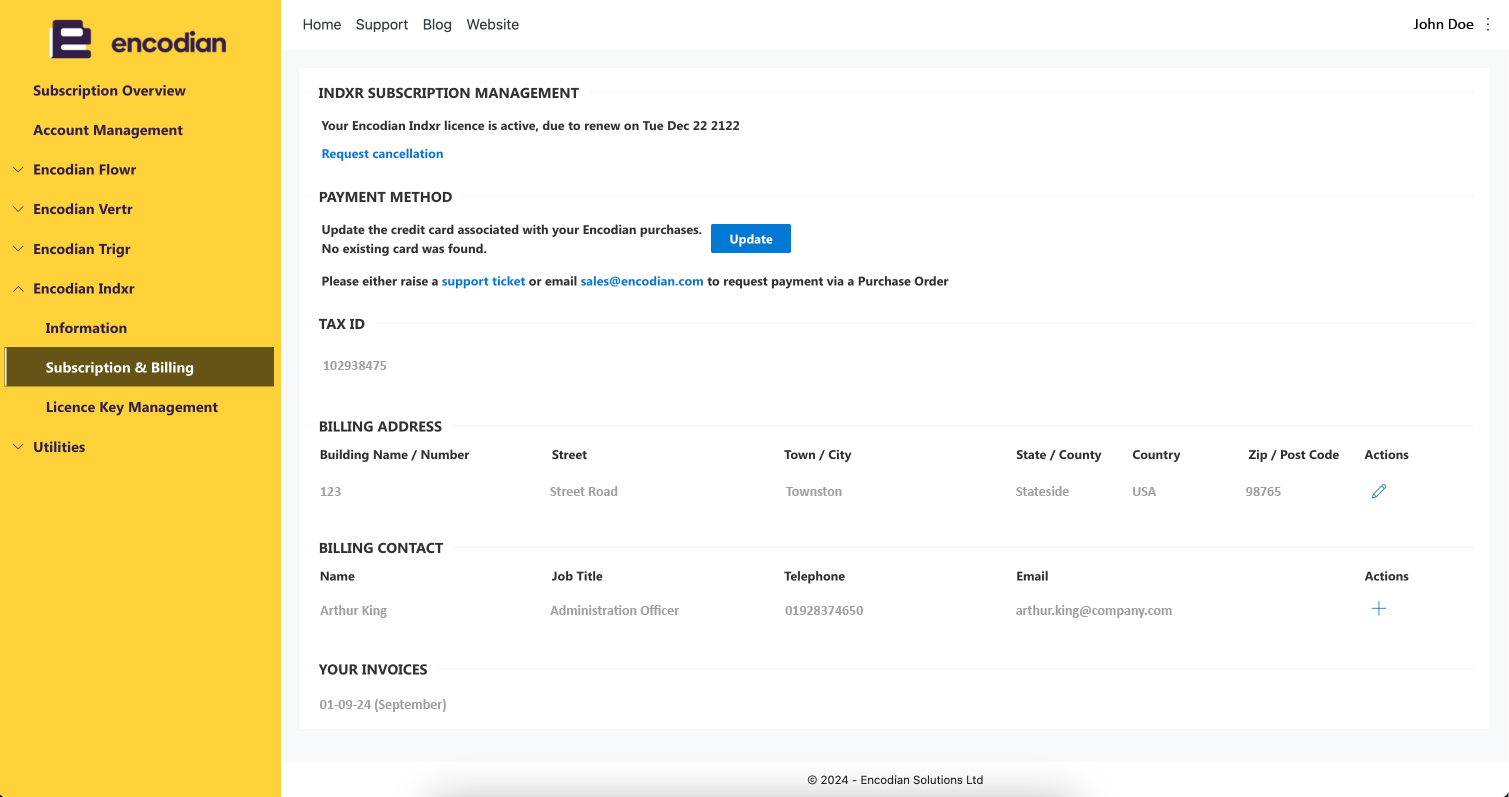Image resolution: width=1509 pixels, height=797 pixels.
Task: Edit billing address with pencil icon
Action: click(x=1379, y=491)
